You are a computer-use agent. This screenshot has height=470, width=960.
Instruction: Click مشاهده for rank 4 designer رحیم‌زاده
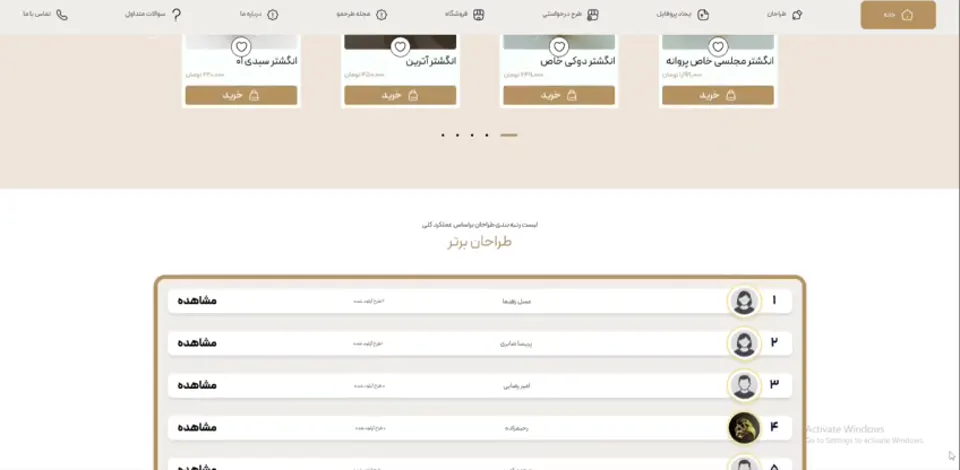(197, 427)
